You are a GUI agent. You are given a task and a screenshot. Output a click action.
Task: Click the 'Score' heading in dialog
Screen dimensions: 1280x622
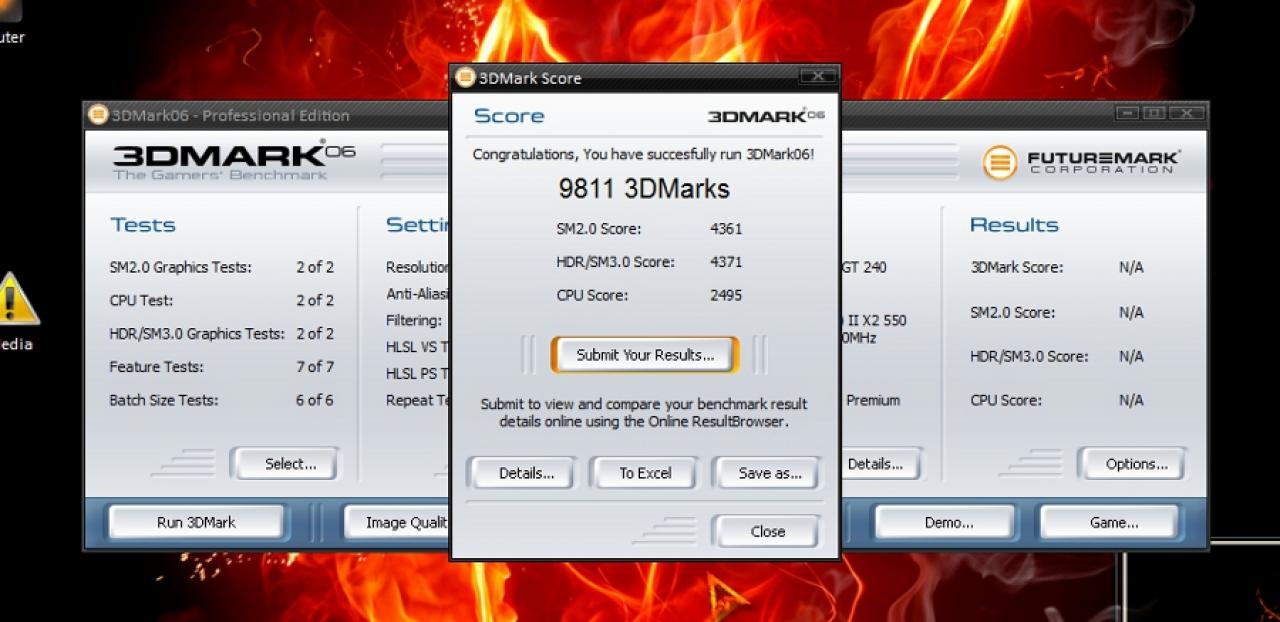coord(509,116)
